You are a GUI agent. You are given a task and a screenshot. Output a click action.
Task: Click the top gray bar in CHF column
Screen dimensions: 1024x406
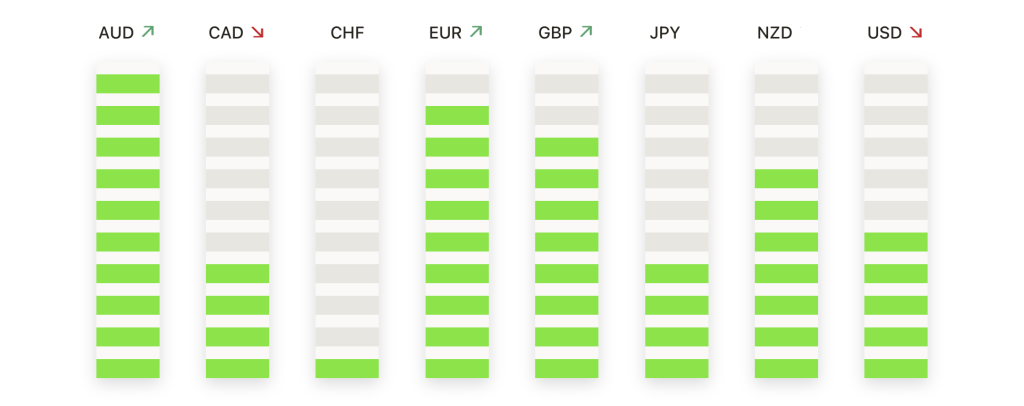347,84
